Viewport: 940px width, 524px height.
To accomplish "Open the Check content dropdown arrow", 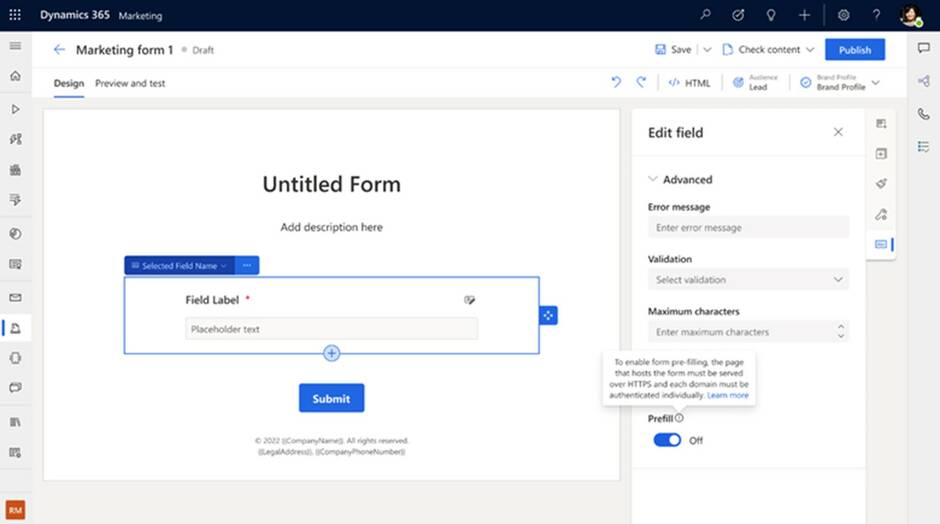I will pyautogui.click(x=810, y=50).
